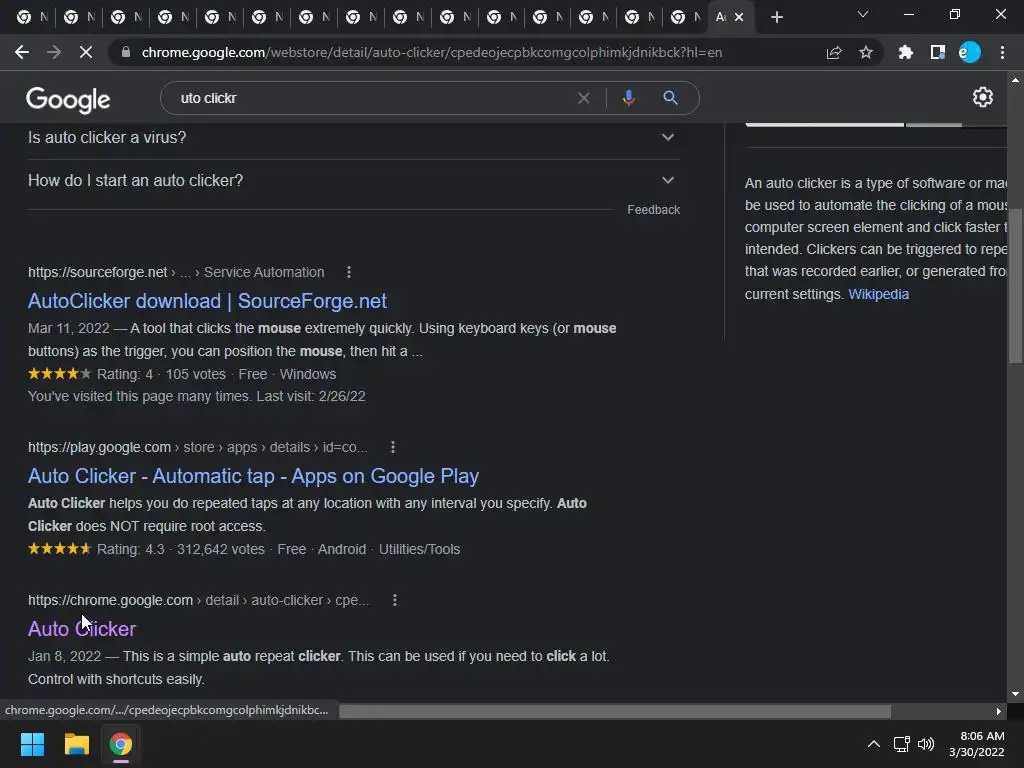Switch to the sixth browser tab

coord(266,18)
